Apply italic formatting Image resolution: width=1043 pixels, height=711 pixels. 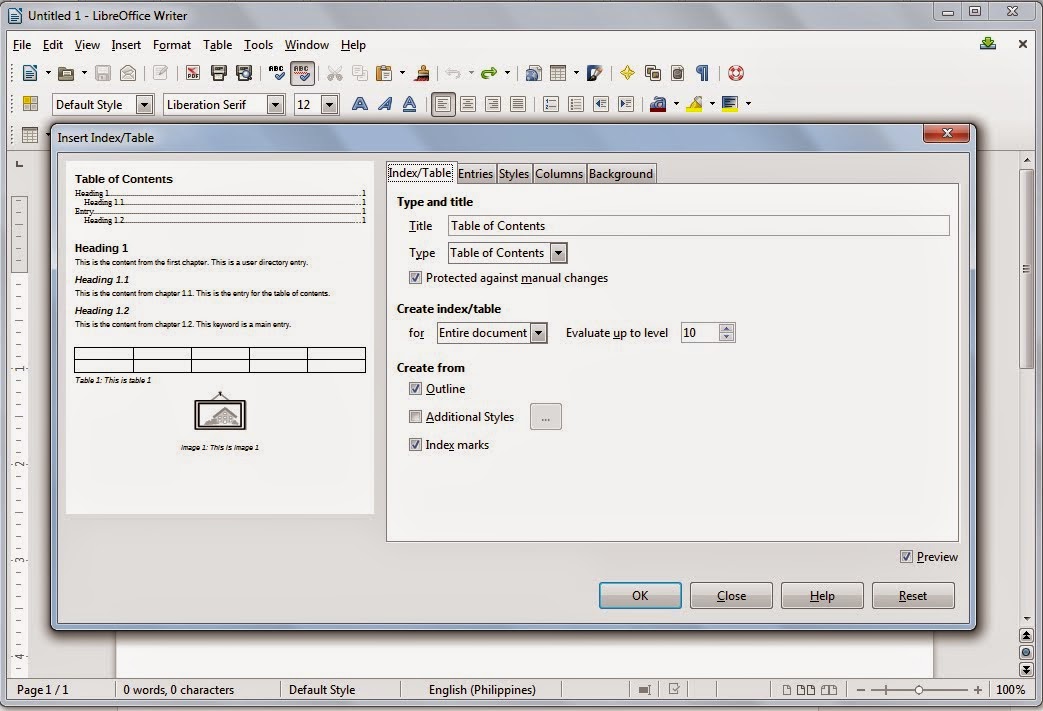(385, 104)
